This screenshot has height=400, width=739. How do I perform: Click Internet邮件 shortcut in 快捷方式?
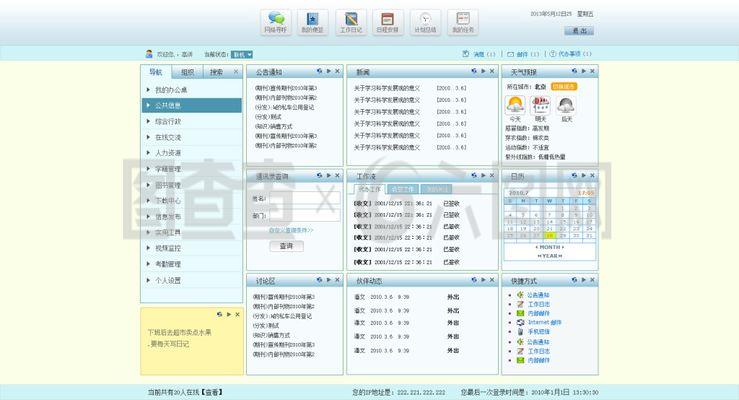tap(544, 323)
